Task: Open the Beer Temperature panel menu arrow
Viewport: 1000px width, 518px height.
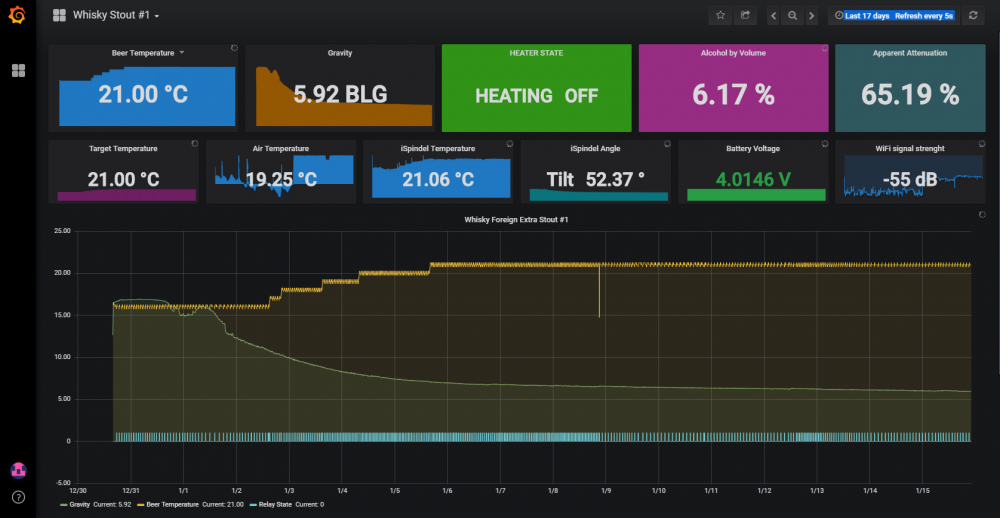Action: point(181,52)
